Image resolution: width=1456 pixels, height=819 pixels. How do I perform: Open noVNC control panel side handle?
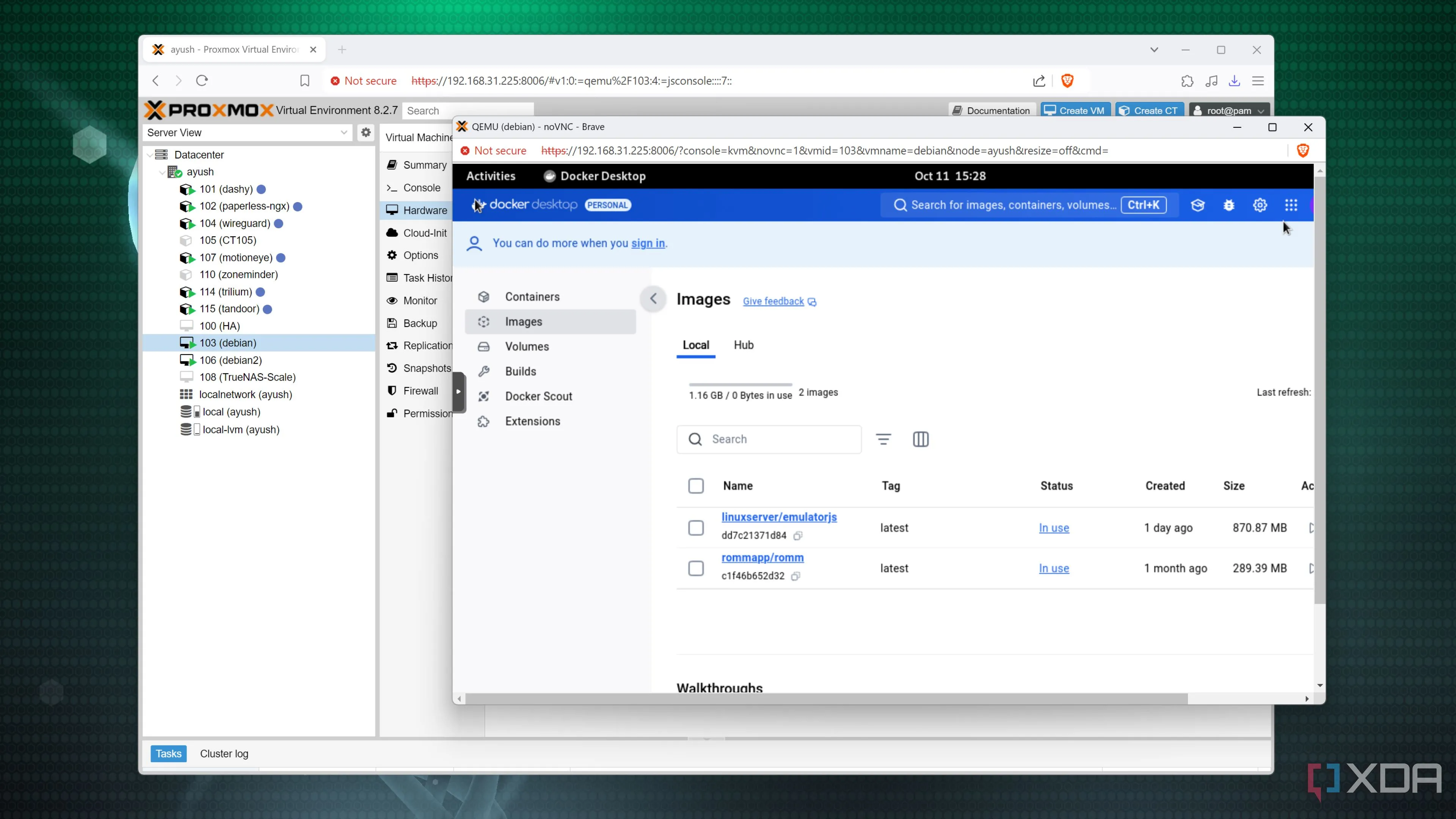click(x=458, y=391)
